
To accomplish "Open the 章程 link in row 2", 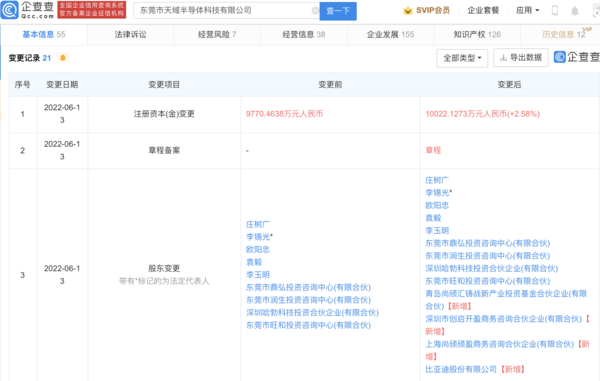I will click(433, 150).
